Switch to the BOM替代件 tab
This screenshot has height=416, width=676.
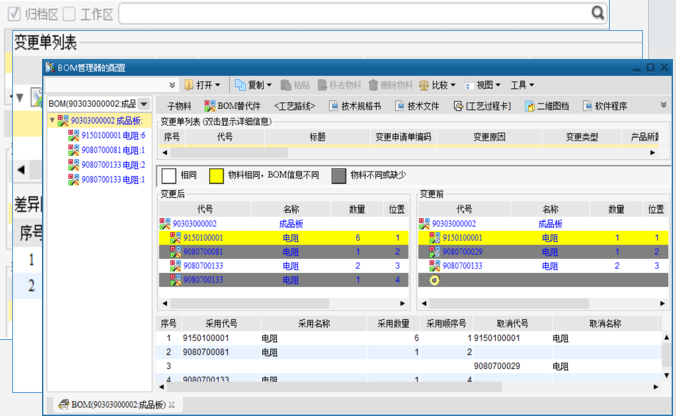point(231,105)
